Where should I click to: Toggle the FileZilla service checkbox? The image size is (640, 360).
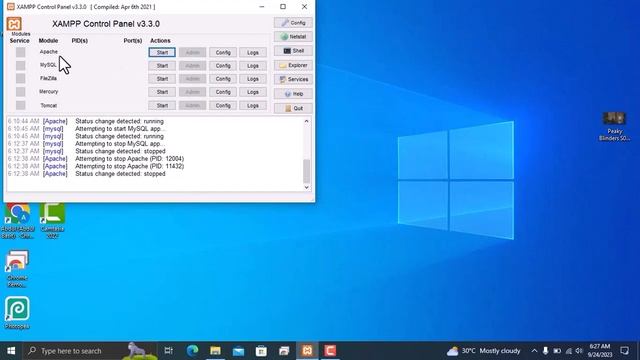pos(20,78)
